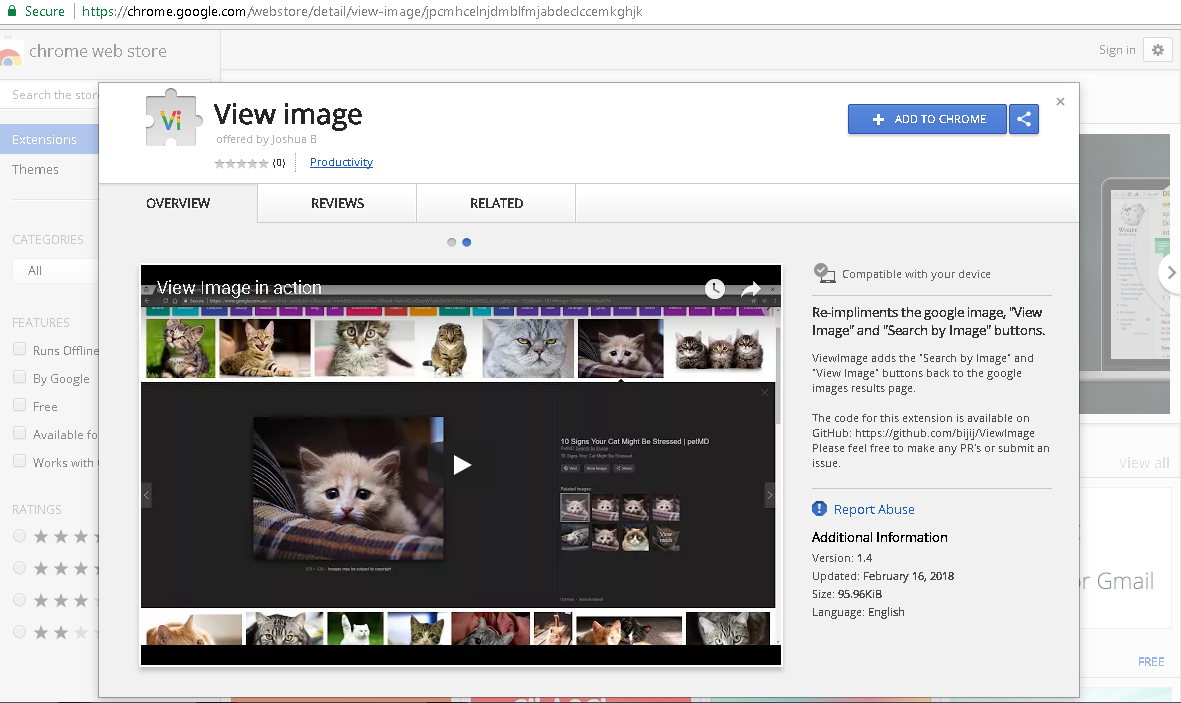The height and width of the screenshot is (703, 1181).
Task: Click the Updated: February 16, 2018 text
Action: point(883,576)
